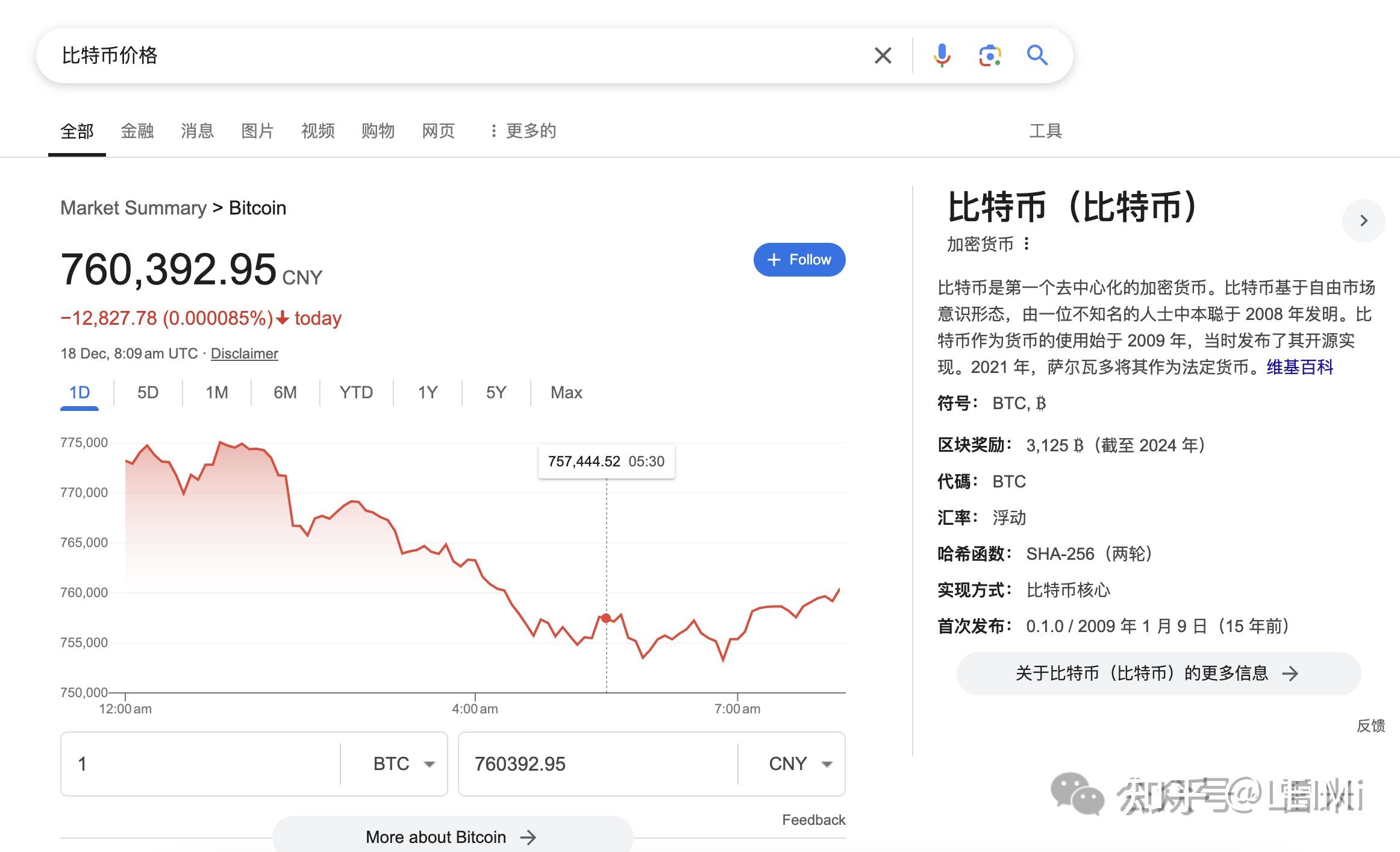This screenshot has height=852, width=1400.
Task: Select the YTD chart range
Action: tap(356, 393)
